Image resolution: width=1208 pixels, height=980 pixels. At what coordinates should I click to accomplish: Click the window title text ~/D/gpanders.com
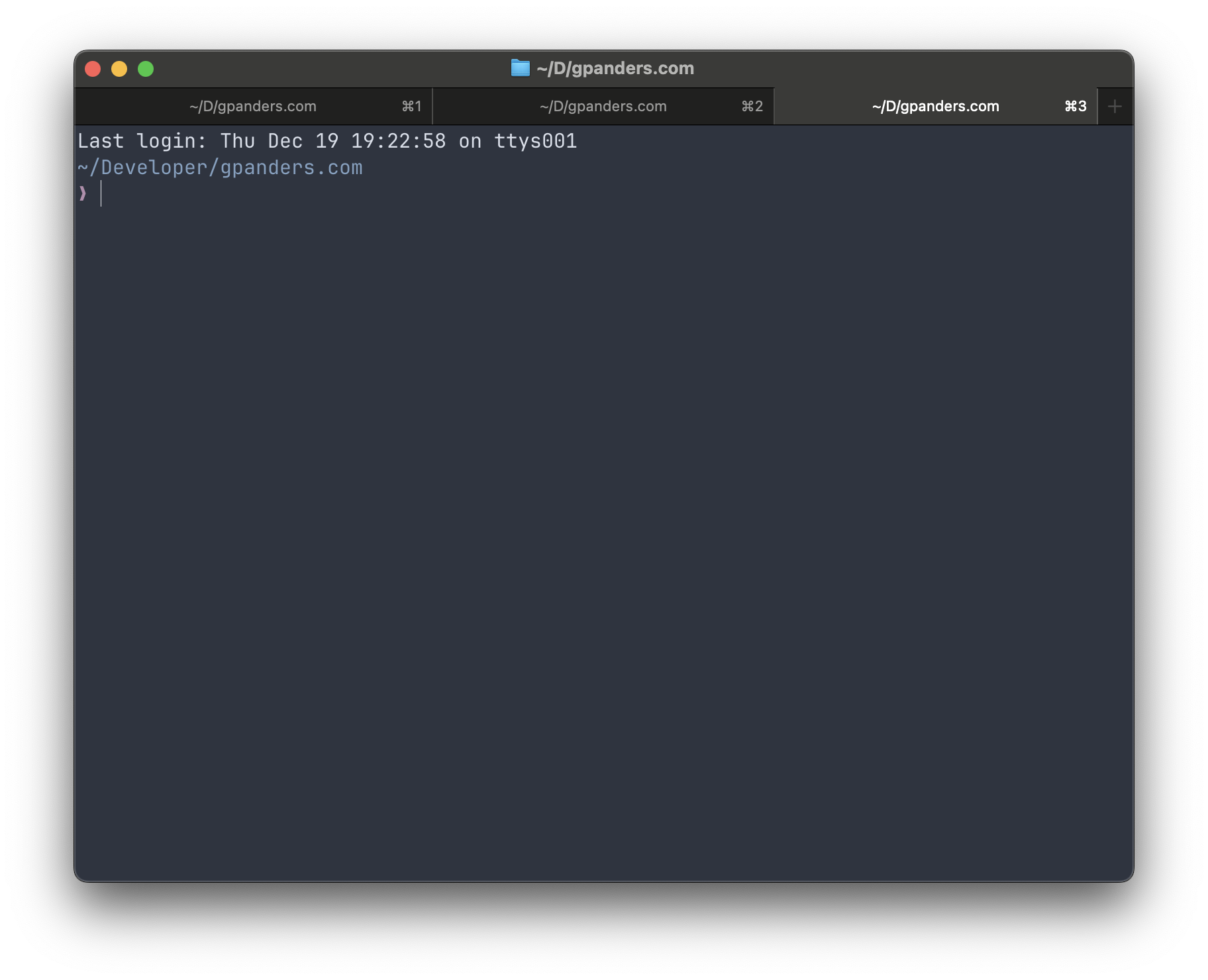pyautogui.click(x=615, y=68)
